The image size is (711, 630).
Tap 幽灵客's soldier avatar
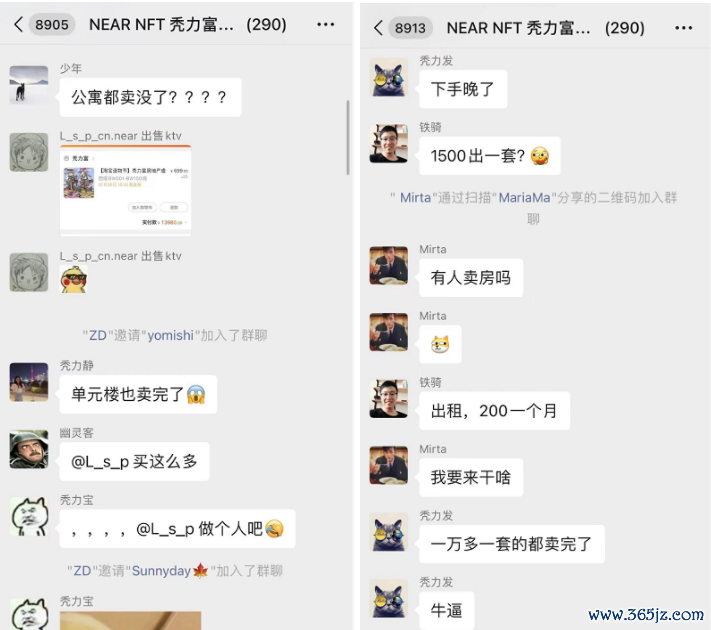[x=29, y=449]
